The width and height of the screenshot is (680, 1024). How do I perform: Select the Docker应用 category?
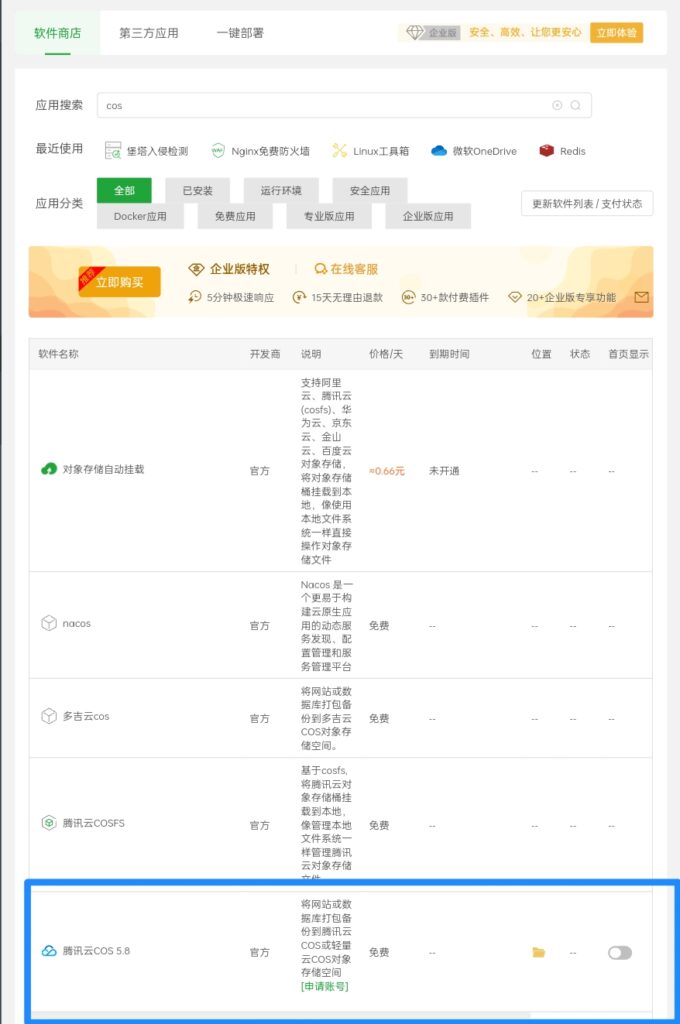(x=140, y=216)
